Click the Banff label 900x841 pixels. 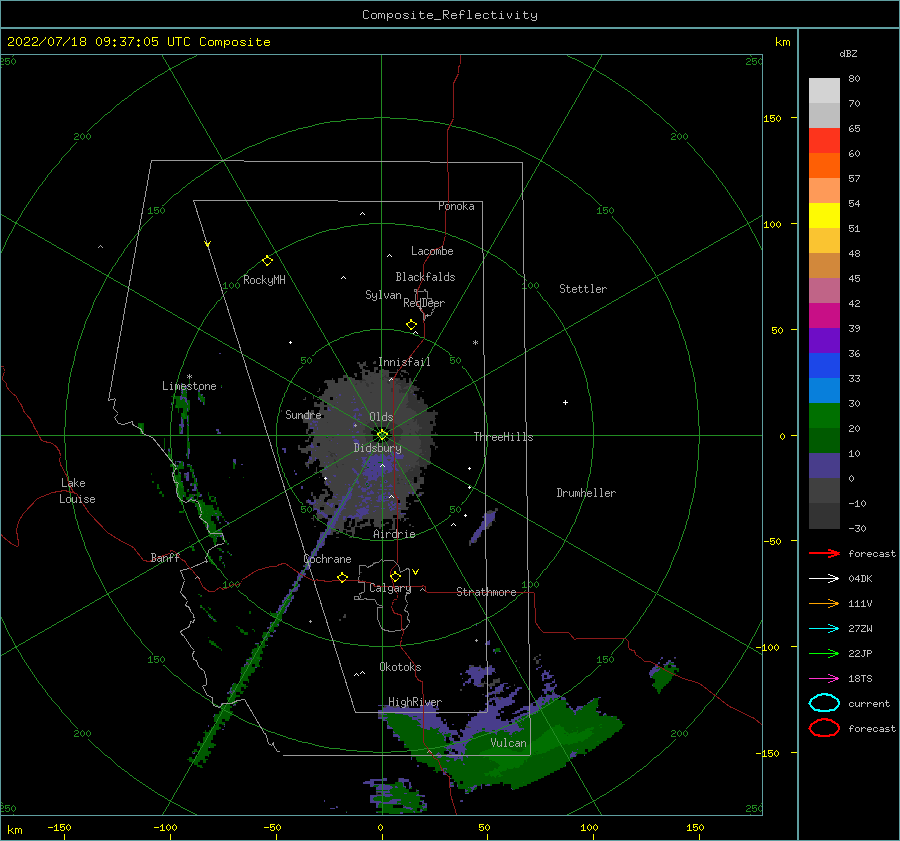165,557
